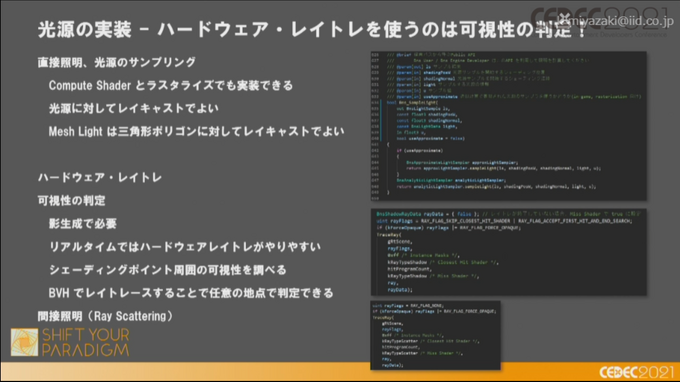Open the kRayTypeScatter TraceRay code snippet

click(435, 336)
